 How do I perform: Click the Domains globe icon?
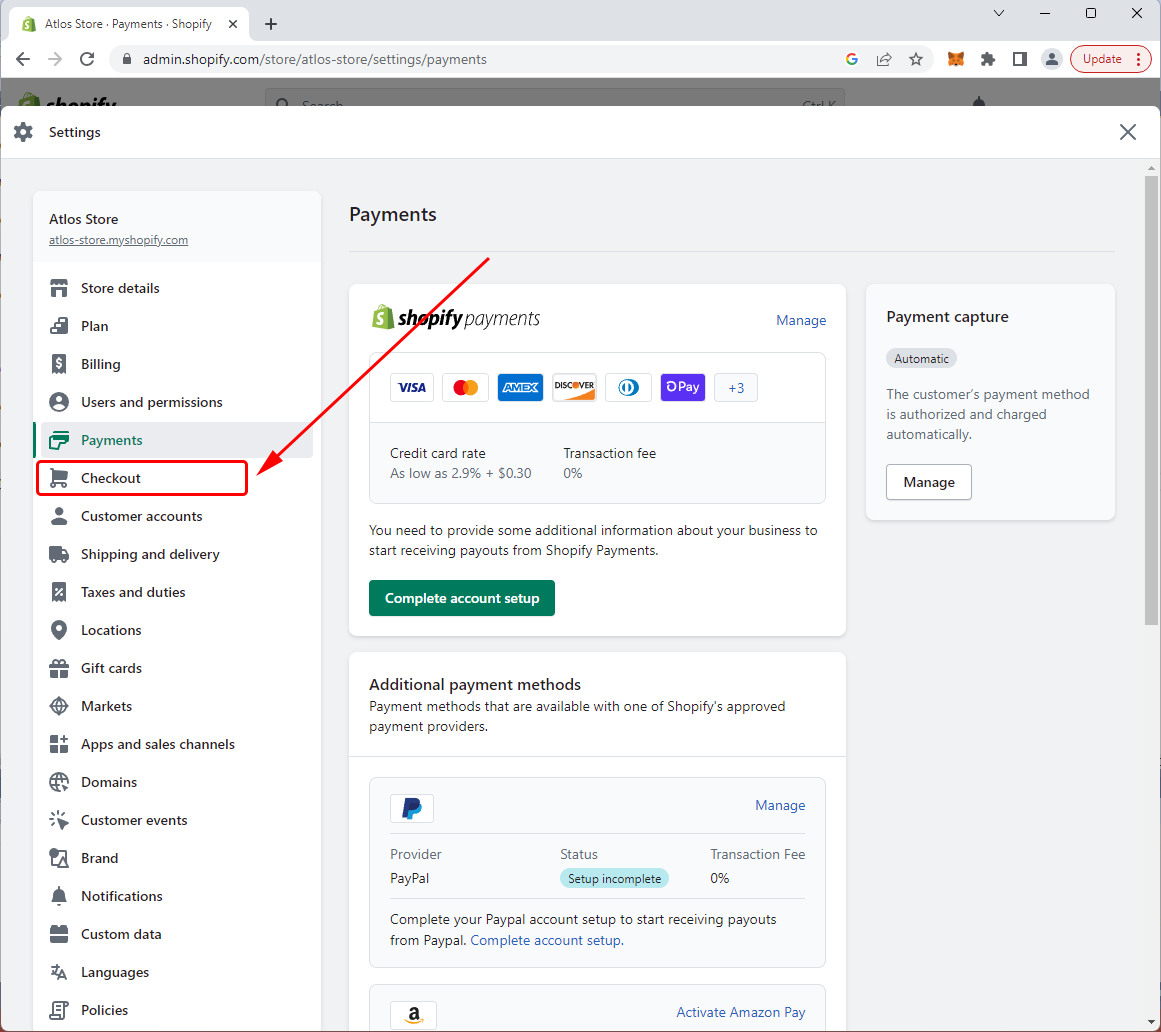(x=58, y=783)
